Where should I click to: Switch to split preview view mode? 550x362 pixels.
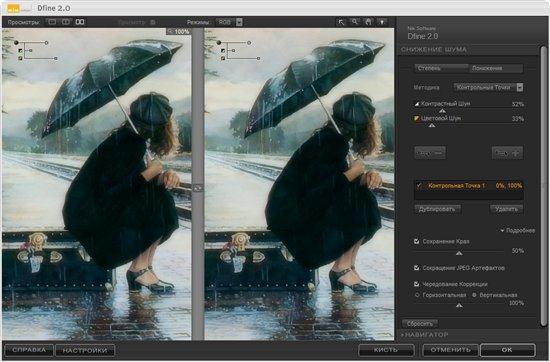(66, 22)
